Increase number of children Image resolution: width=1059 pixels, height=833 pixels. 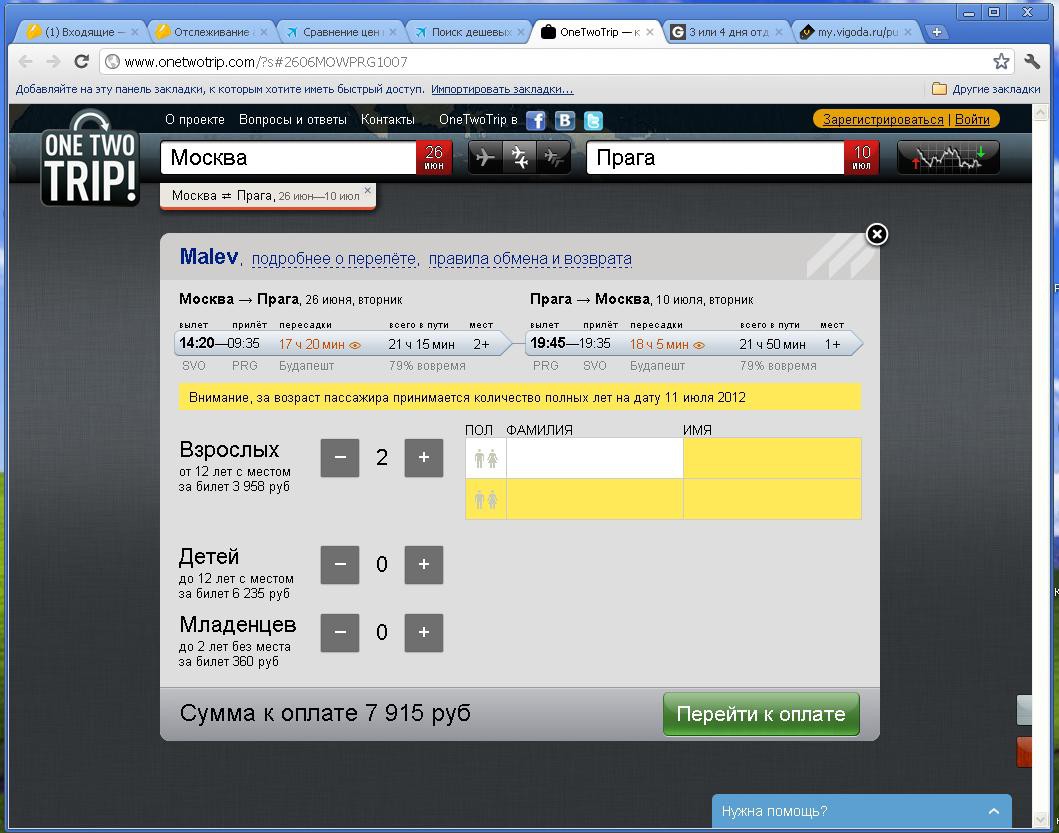(x=423, y=565)
